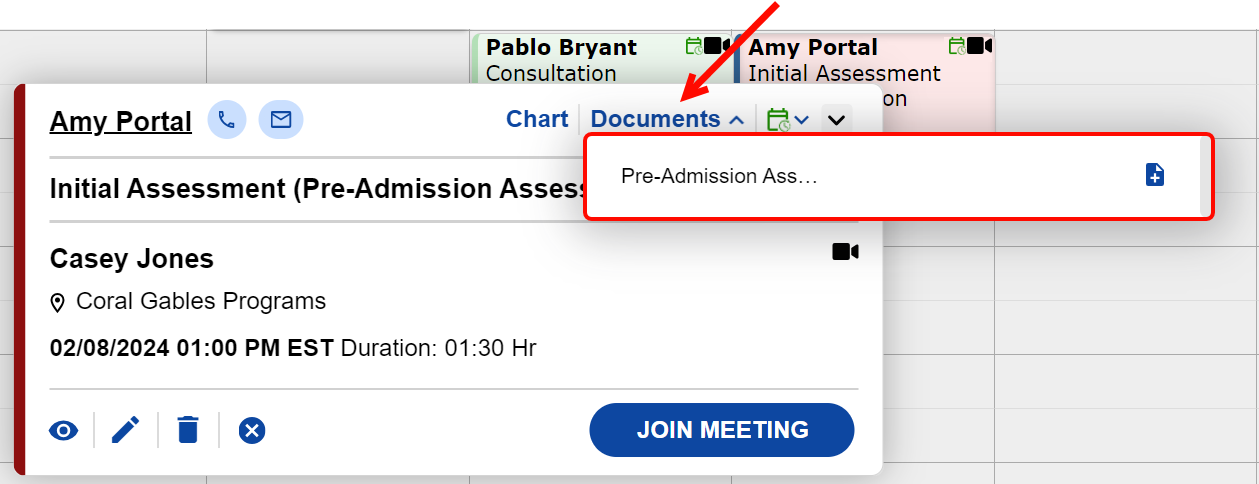This screenshot has width=1259, height=484.
Task: Edit the appointment with the pencil icon
Action: click(125, 431)
